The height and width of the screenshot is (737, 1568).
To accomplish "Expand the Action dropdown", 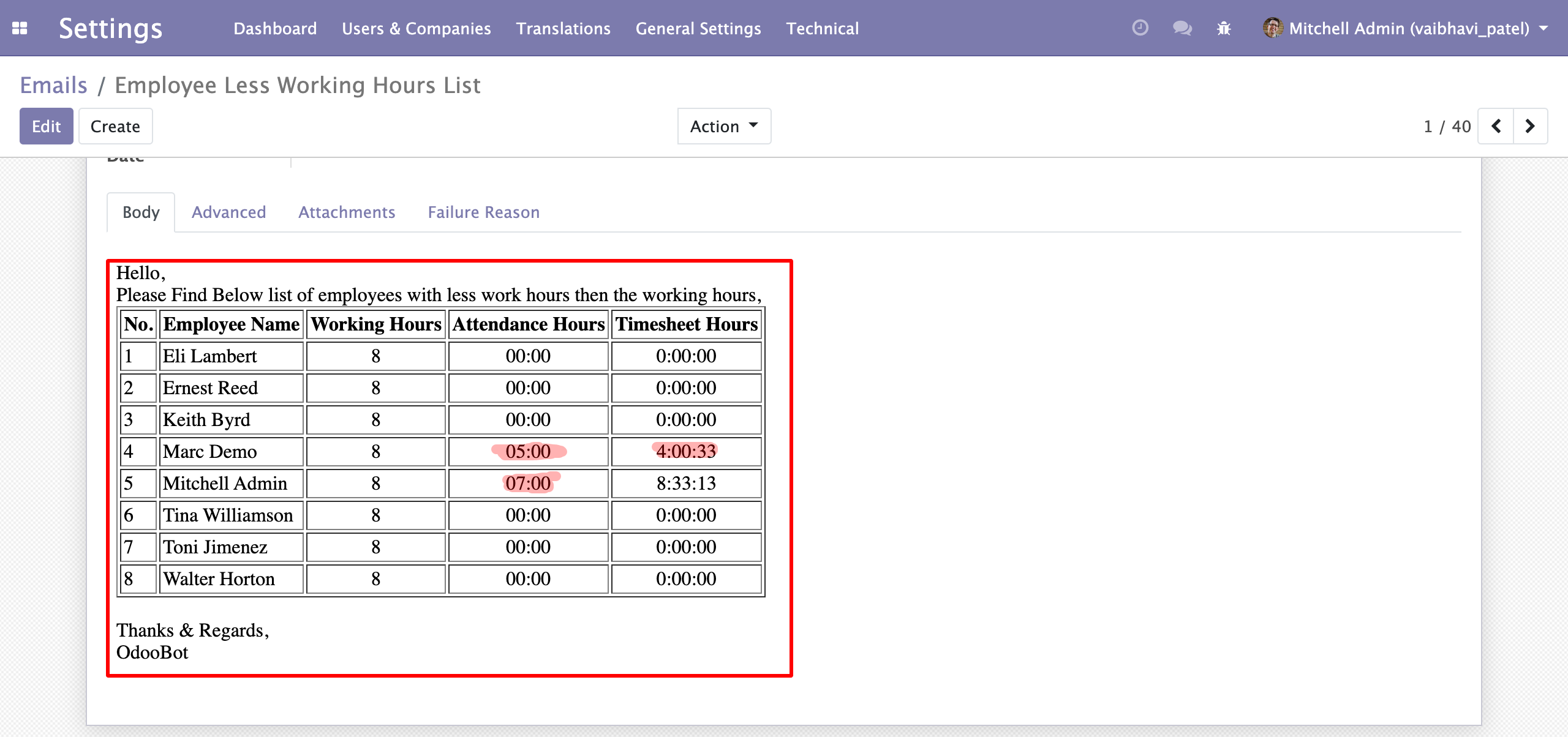I will click(724, 126).
